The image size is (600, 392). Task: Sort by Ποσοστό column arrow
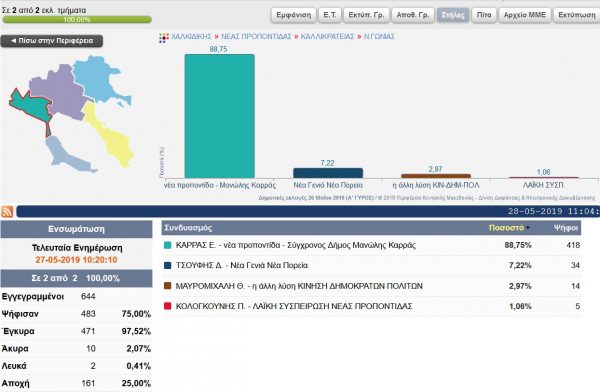[528, 228]
